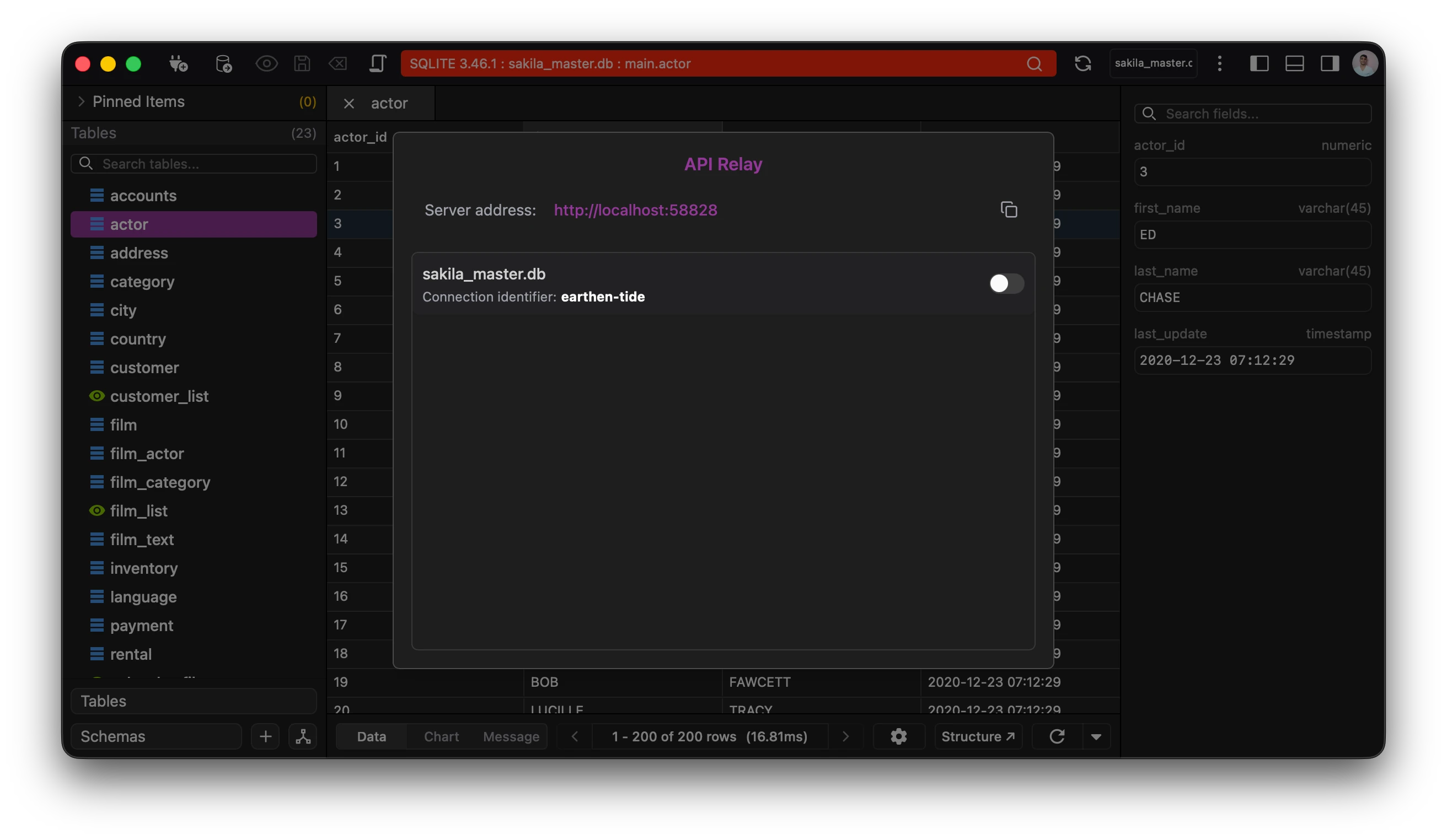Image resolution: width=1447 pixels, height=840 pixels.
Task: Open the Message tab
Action: point(511,737)
